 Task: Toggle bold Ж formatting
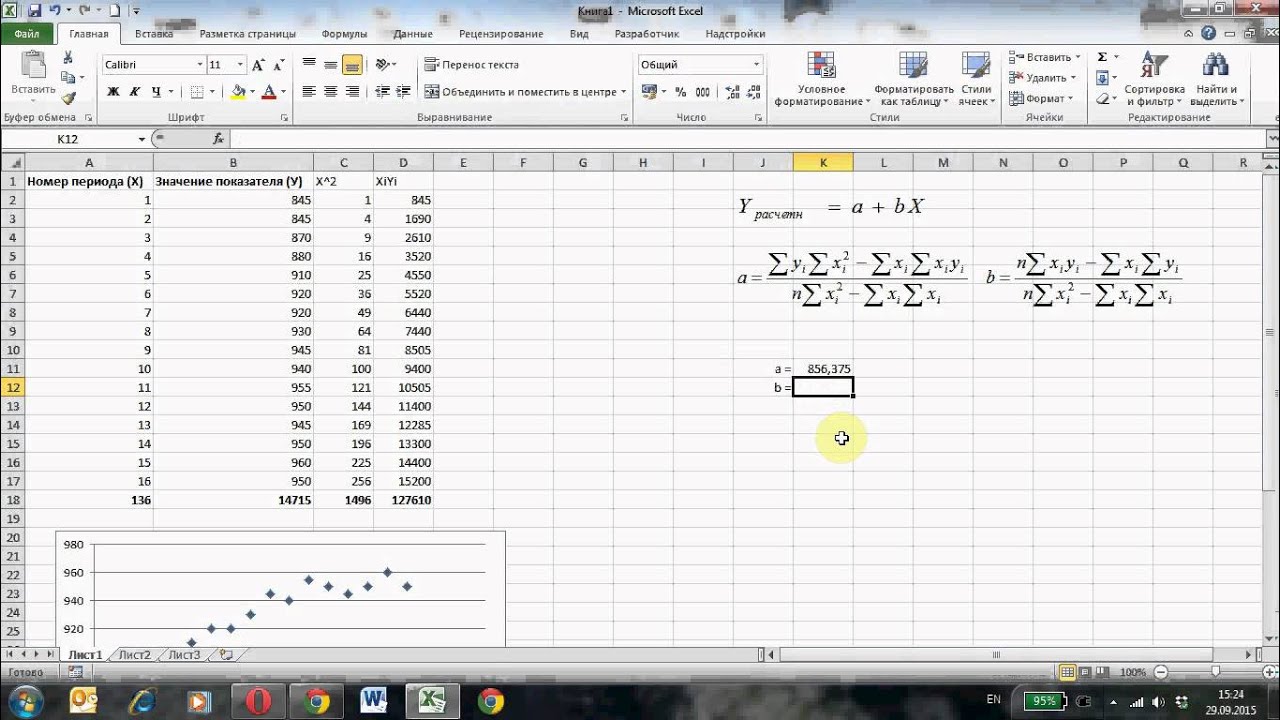113,92
